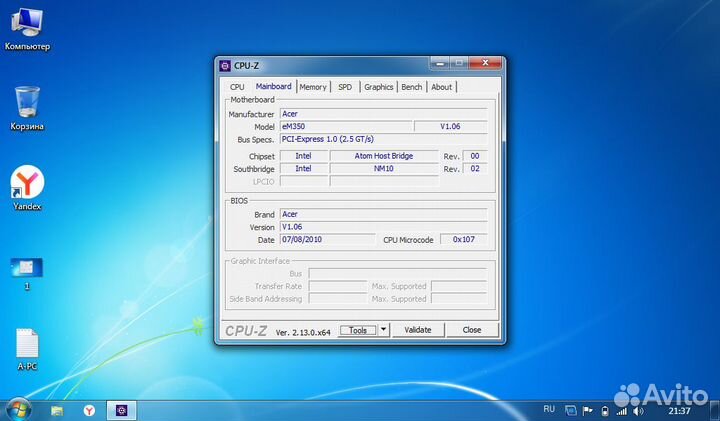Click the Atom Host Bridge field

click(384, 156)
